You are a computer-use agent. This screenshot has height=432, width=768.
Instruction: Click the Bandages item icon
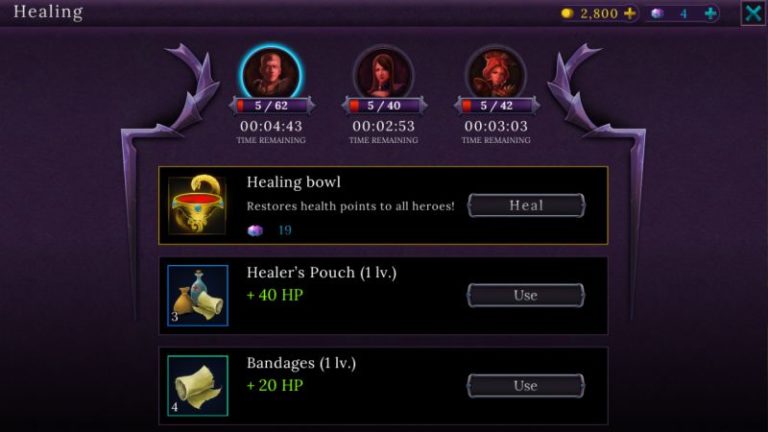click(x=197, y=385)
